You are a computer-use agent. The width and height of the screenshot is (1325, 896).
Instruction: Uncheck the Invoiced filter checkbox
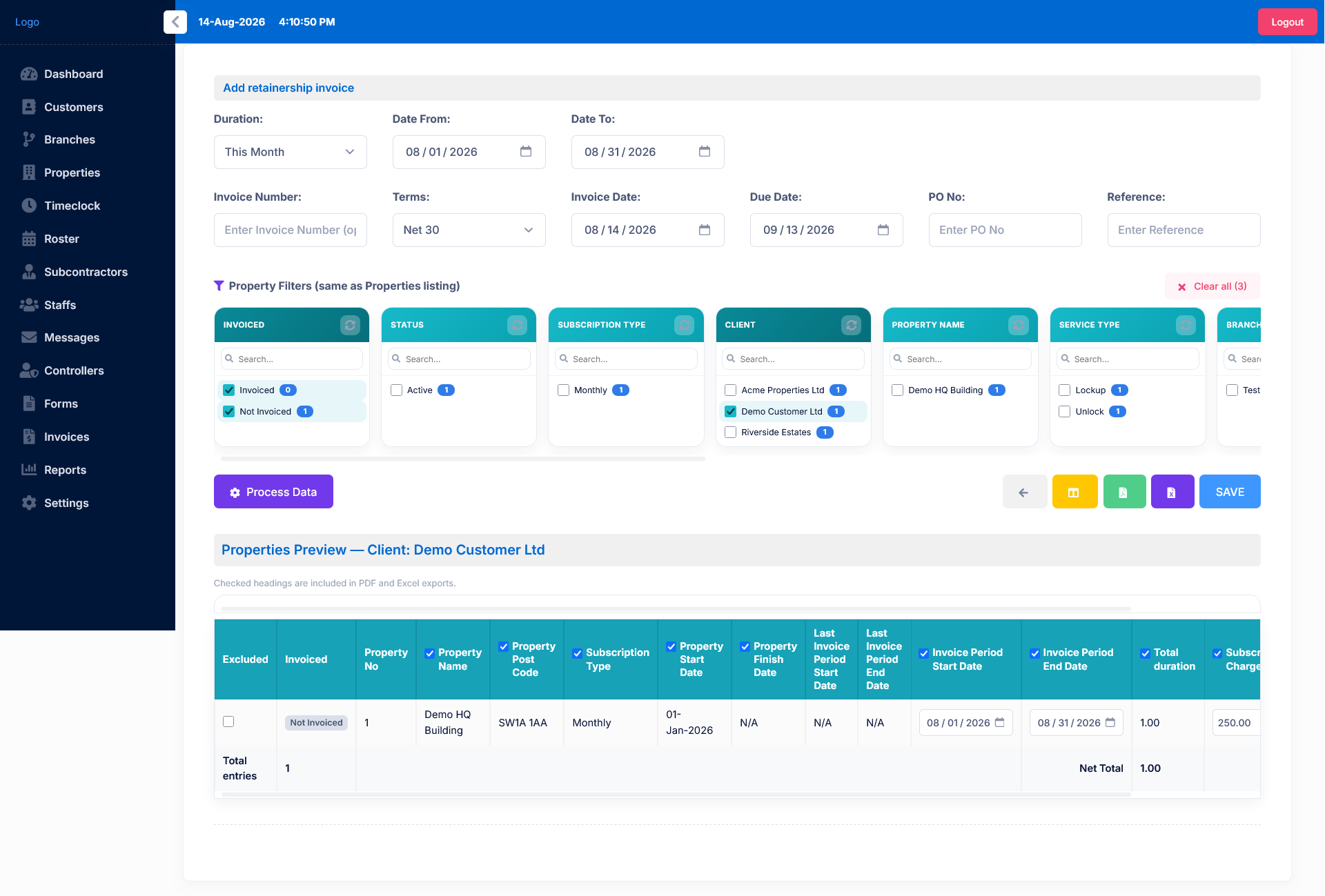(x=229, y=390)
